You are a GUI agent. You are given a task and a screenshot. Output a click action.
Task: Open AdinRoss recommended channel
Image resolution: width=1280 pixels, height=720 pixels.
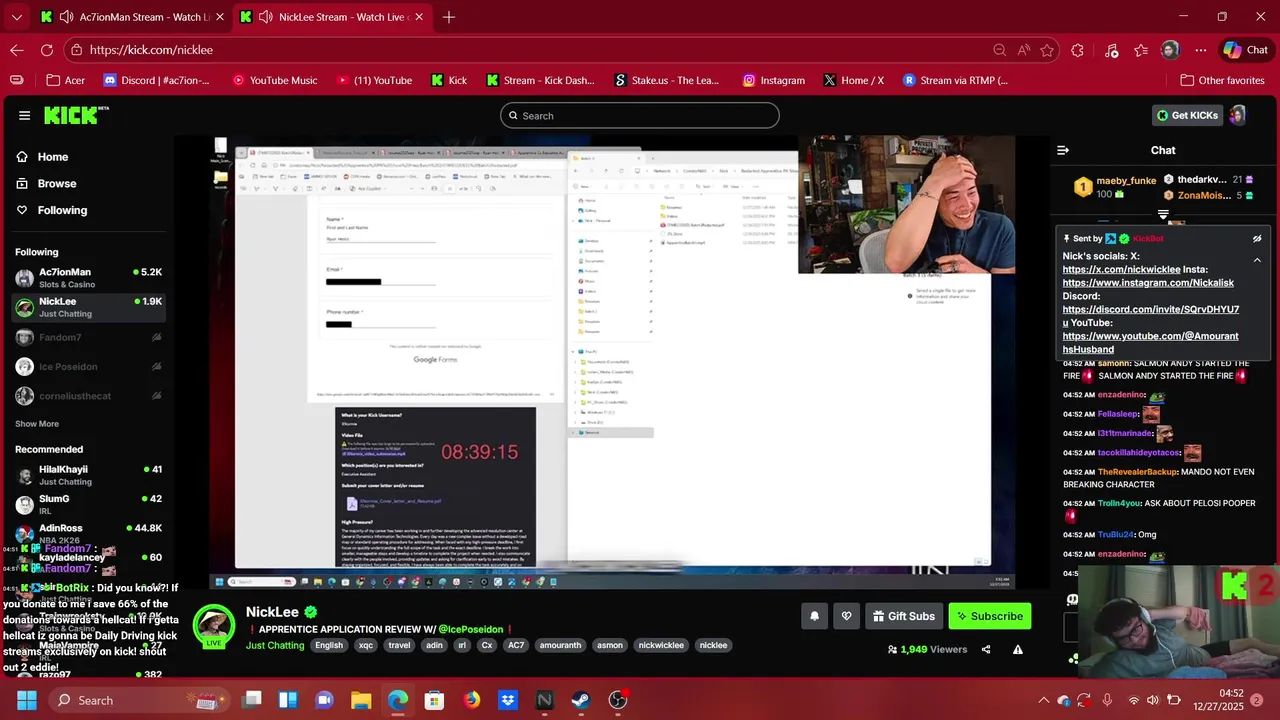click(88, 534)
